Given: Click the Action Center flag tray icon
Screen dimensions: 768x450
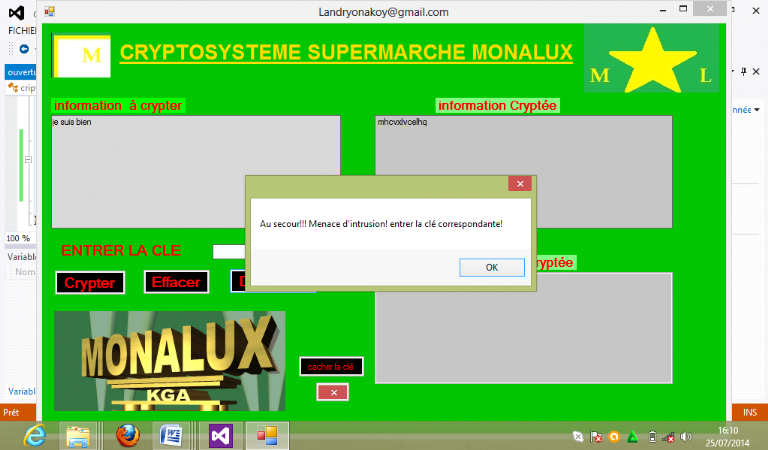Looking at the screenshot, I should coord(596,437).
